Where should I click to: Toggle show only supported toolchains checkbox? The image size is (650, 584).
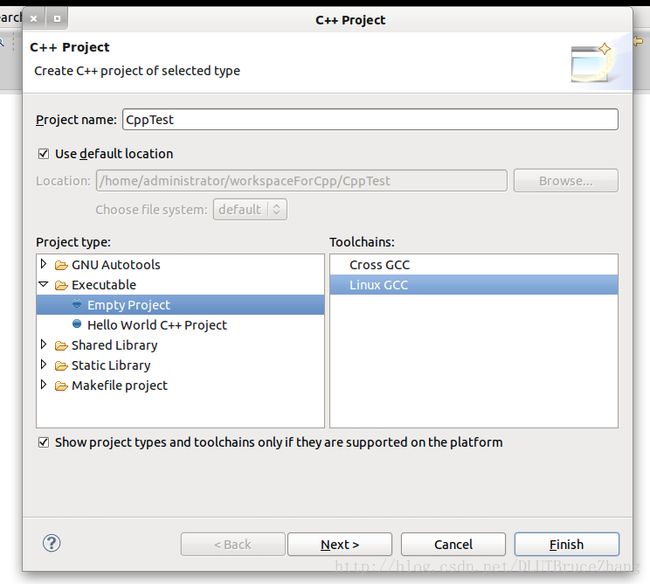[44, 442]
